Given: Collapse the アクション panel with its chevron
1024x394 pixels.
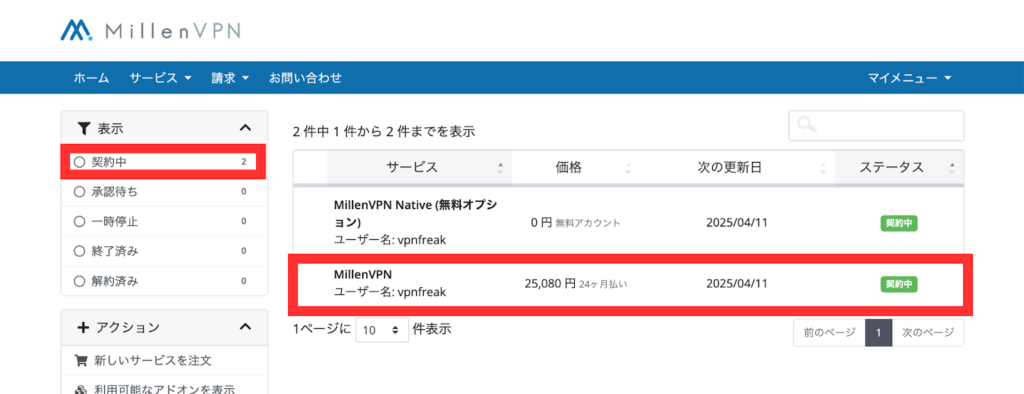Looking at the screenshot, I should 246,327.
